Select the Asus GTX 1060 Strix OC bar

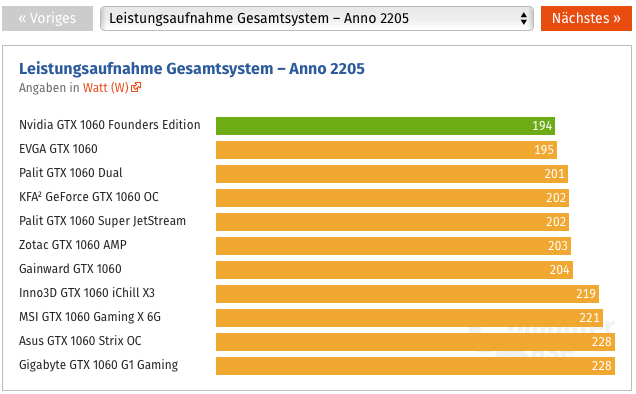(x=415, y=341)
